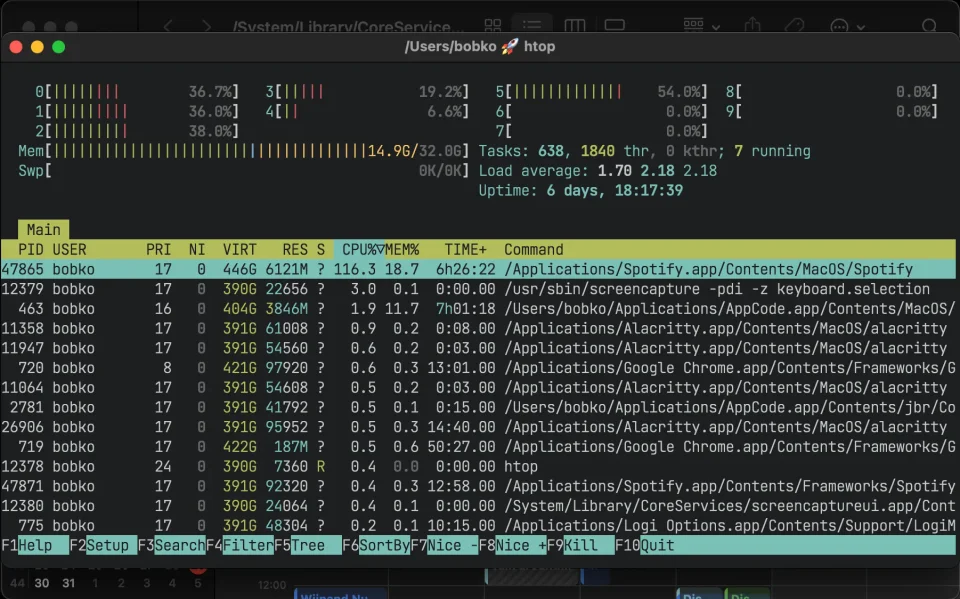Viewport: 960px width, 599px height.
Task: Select the screencapture process row, PID 12379
Action: (x=478, y=288)
